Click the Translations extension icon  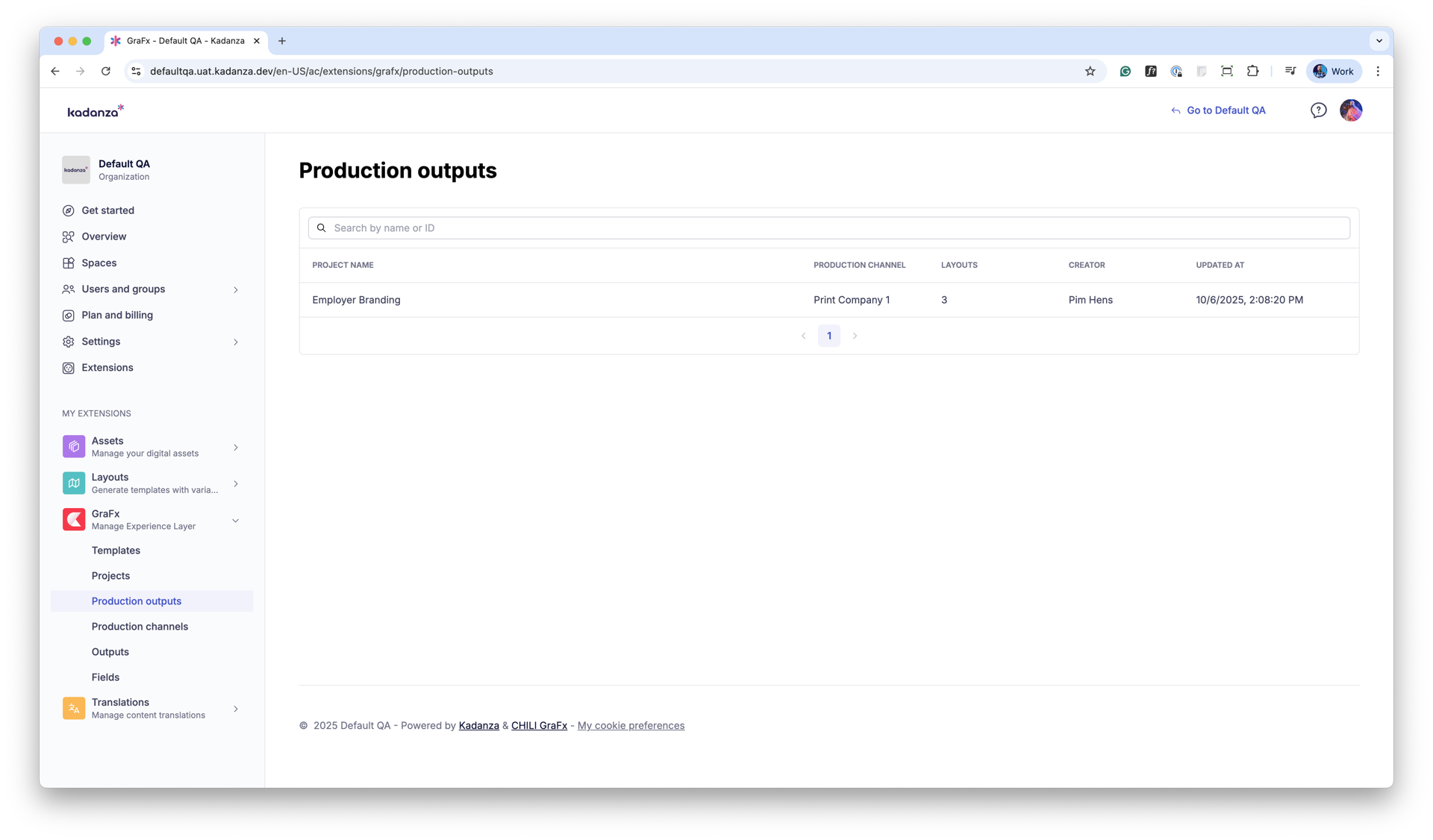point(74,708)
